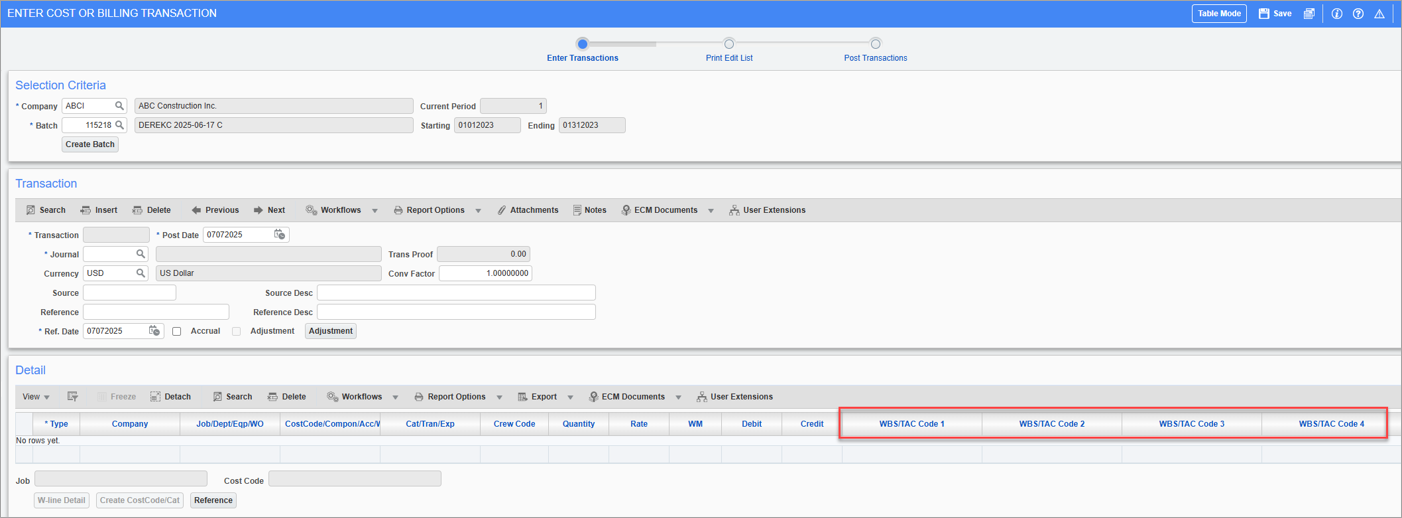1402x518 pixels.
Task: Open the Post Date calendar picker
Action: [x=280, y=234]
